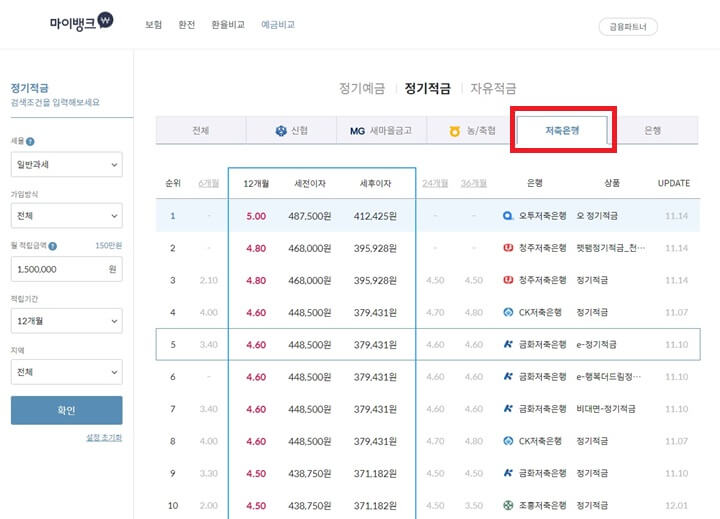Sort by the 24개월 column header
720x519 pixels.
pyautogui.click(x=435, y=184)
